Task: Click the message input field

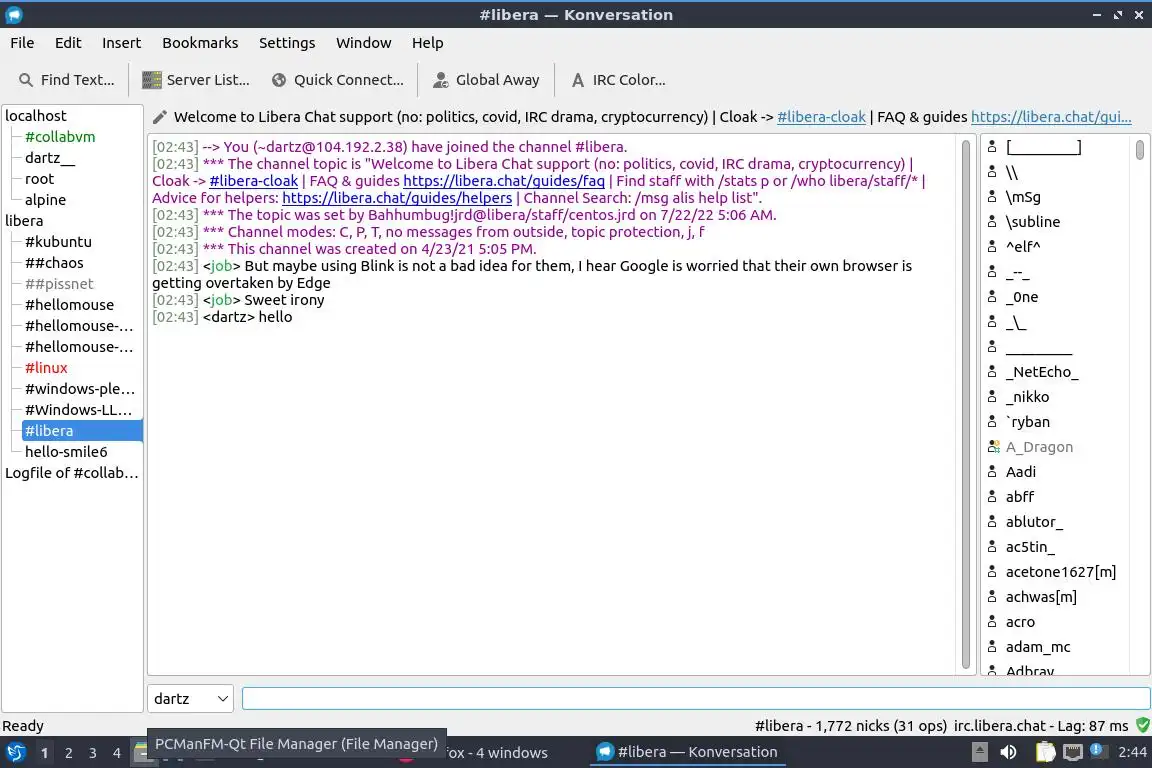Action: click(696, 698)
